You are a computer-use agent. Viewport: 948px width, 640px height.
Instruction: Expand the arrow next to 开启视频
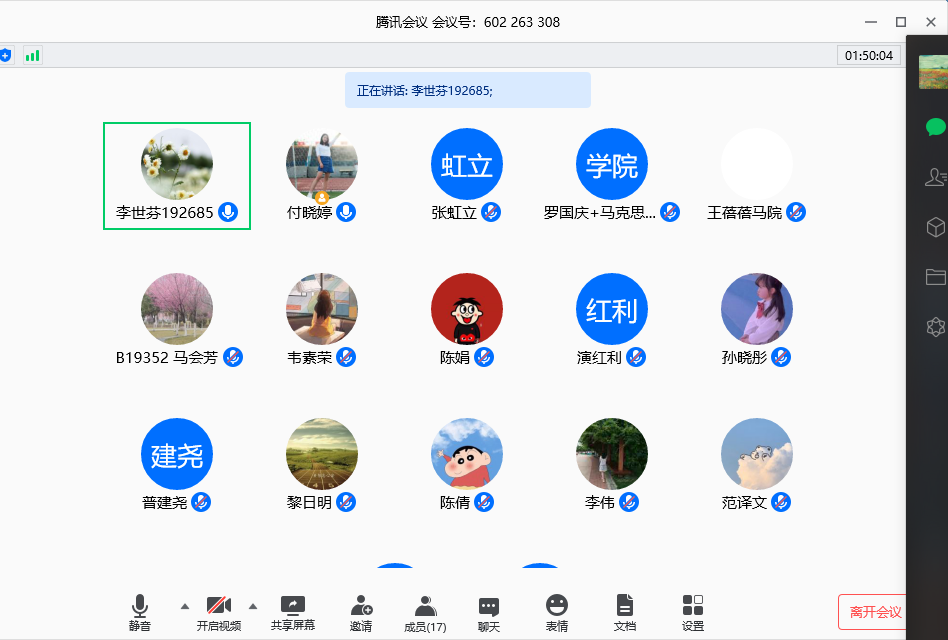tap(253, 606)
